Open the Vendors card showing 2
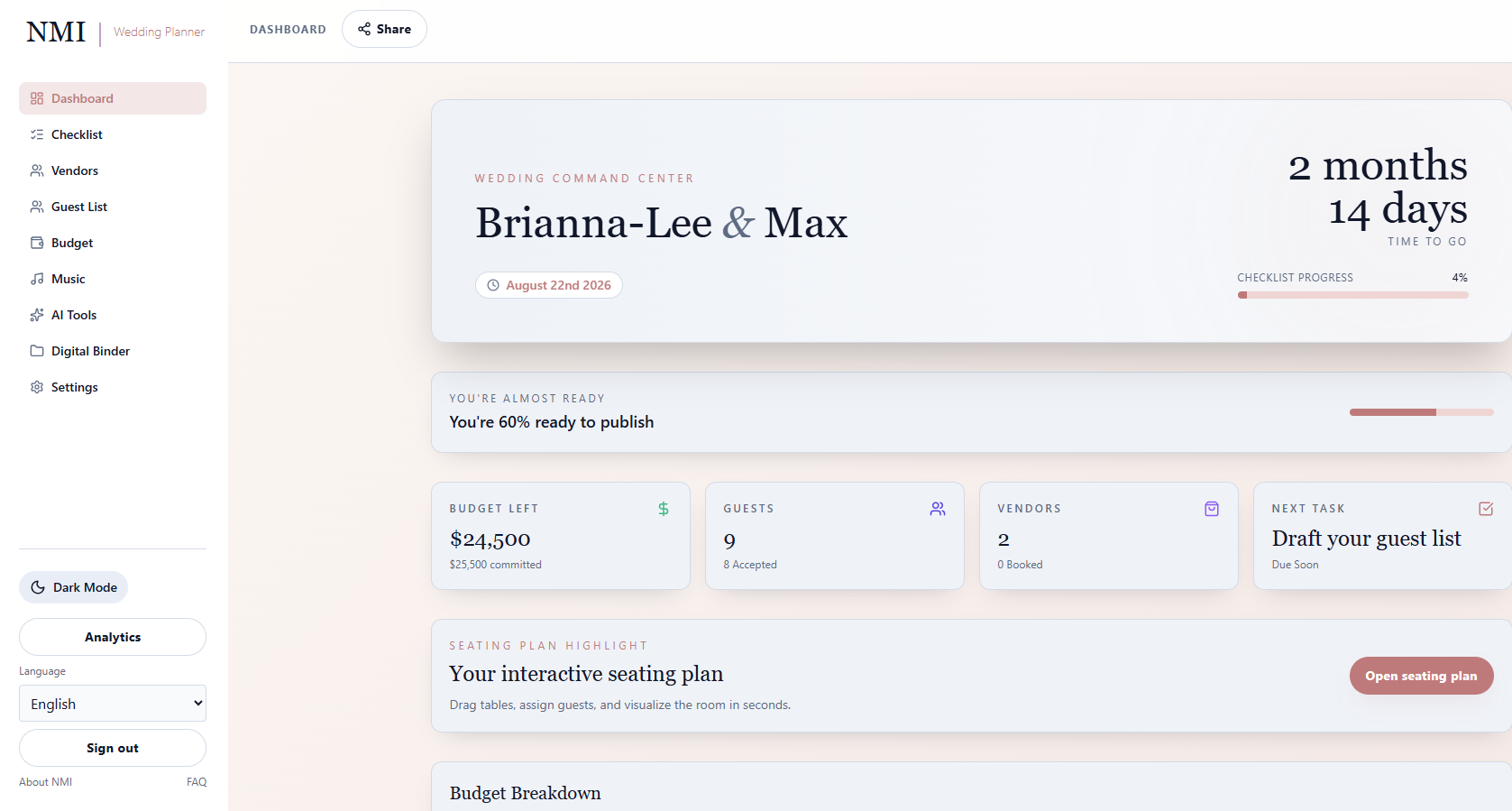The image size is (1512, 811). (x=1109, y=536)
